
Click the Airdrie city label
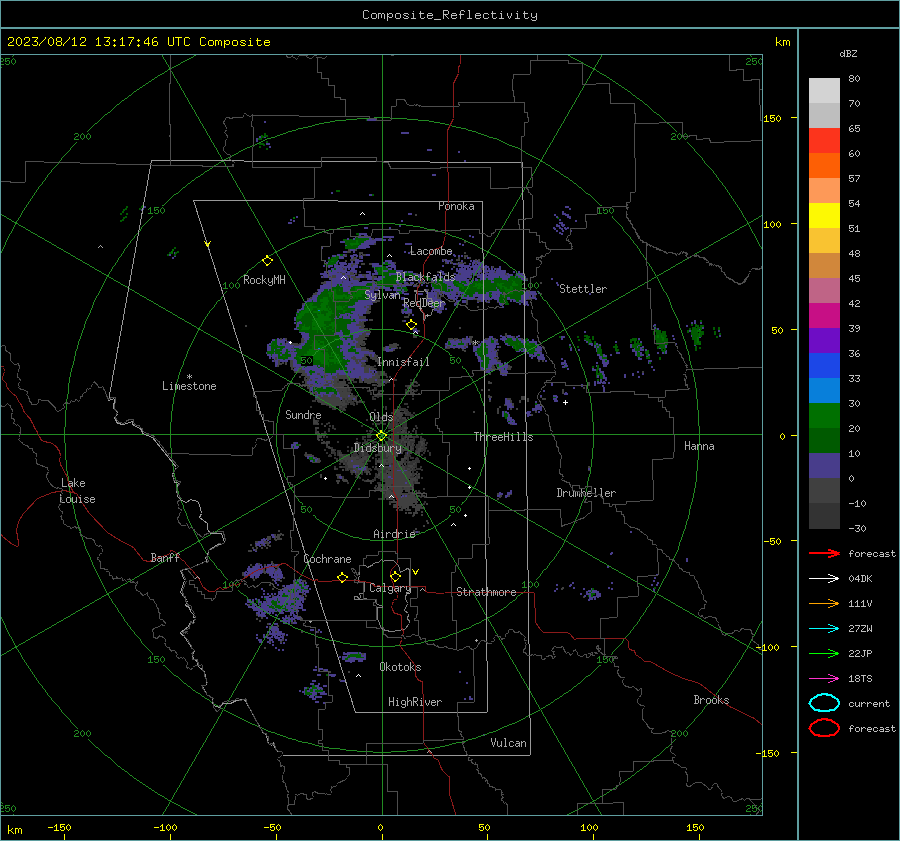pyautogui.click(x=394, y=534)
